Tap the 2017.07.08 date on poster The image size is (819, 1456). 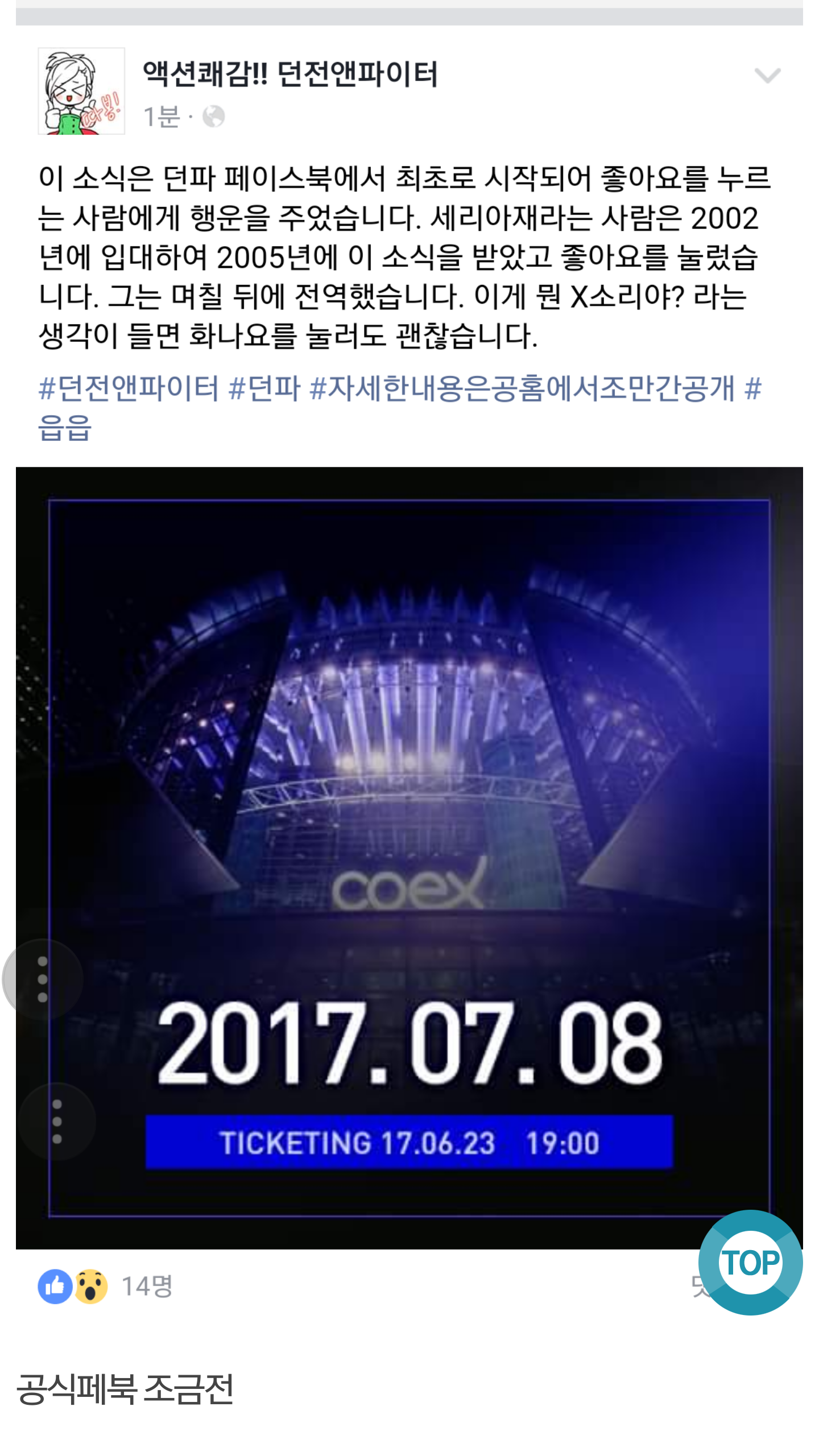pyautogui.click(x=409, y=1042)
